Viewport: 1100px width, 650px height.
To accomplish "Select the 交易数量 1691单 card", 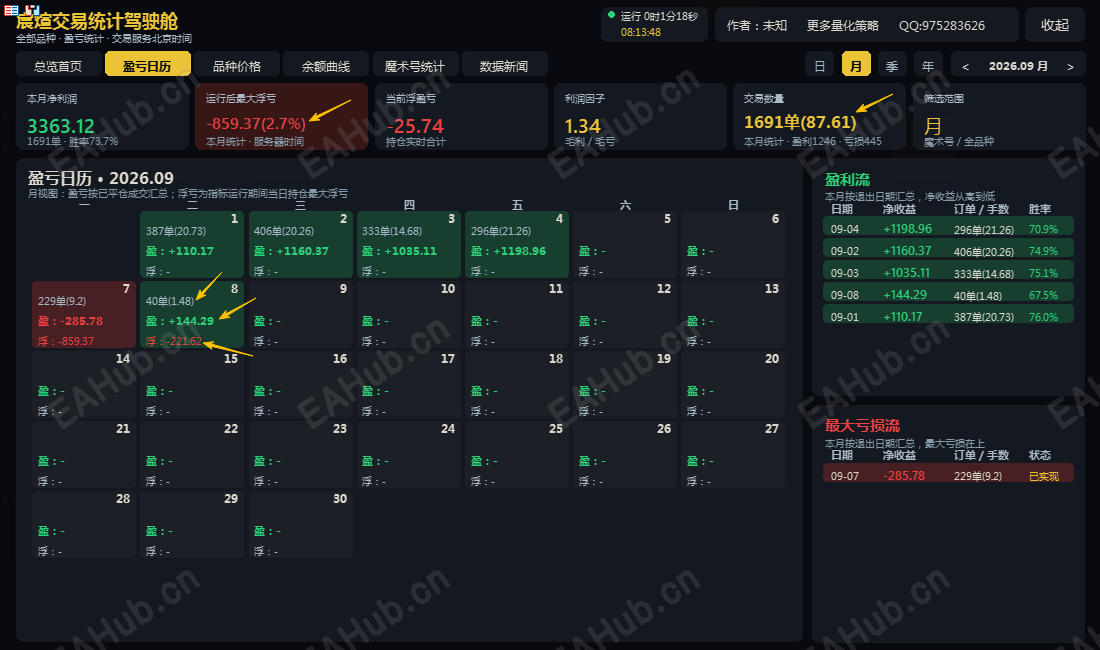I will click(820, 116).
